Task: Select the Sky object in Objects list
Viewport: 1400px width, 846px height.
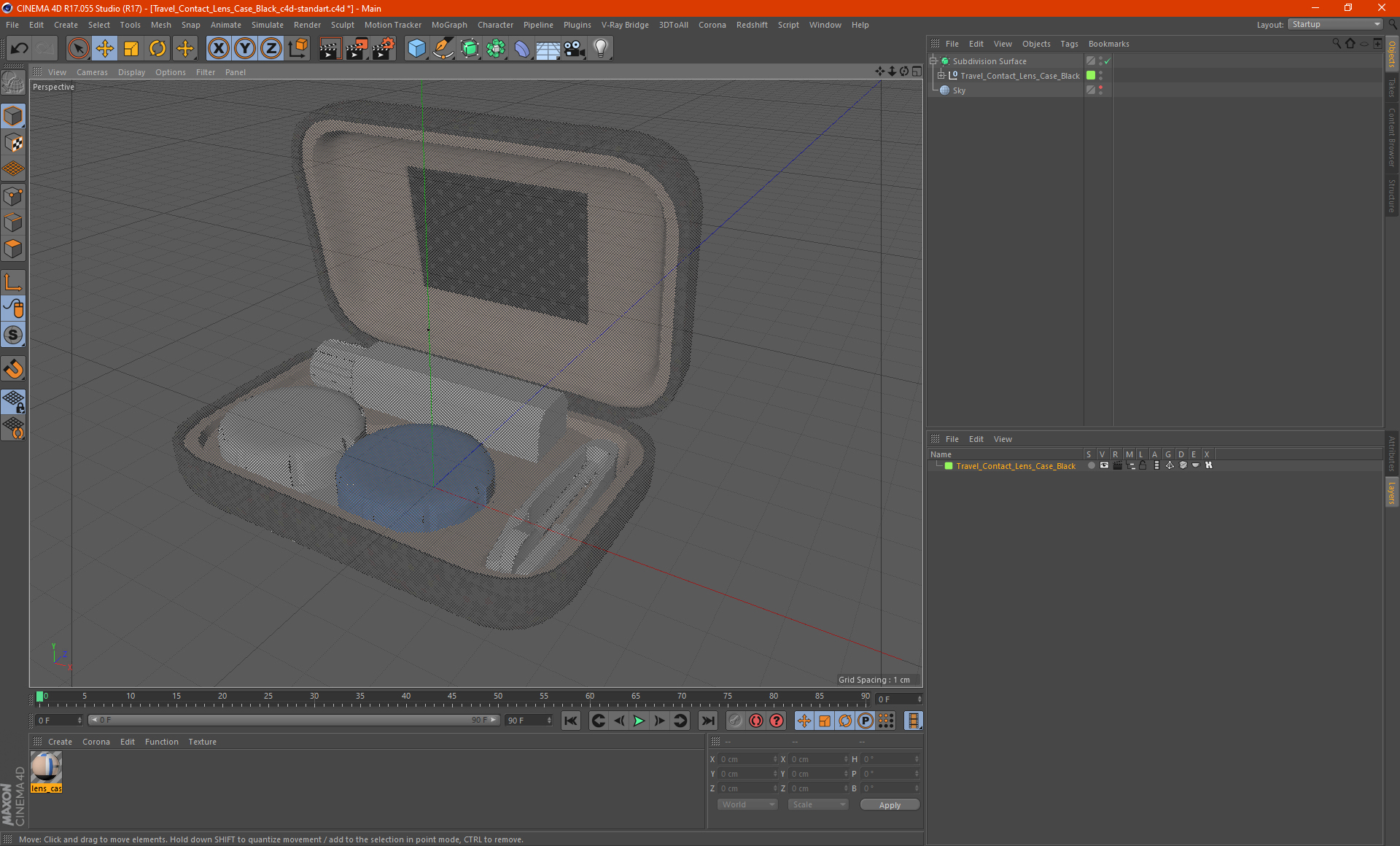Action: [959, 90]
